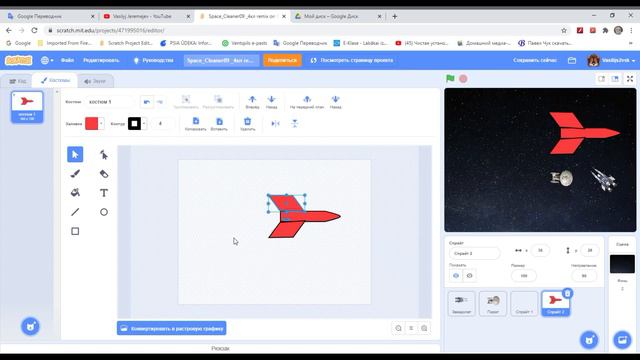Viewport: 640px width, 360px height.
Task: Delete the selected shape
Action: coord(247,124)
